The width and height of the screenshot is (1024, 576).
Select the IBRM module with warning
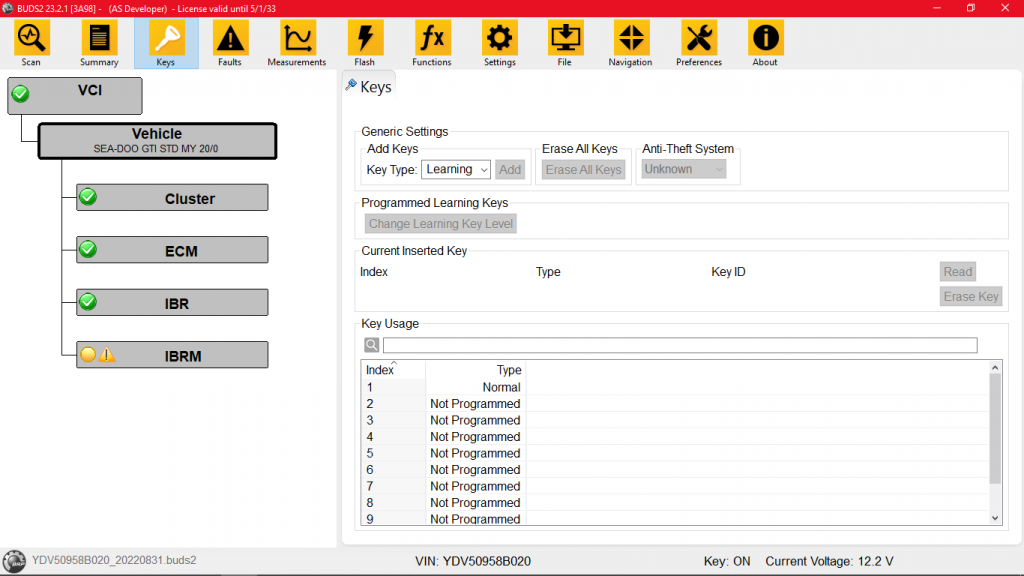pyautogui.click(x=172, y=355)
